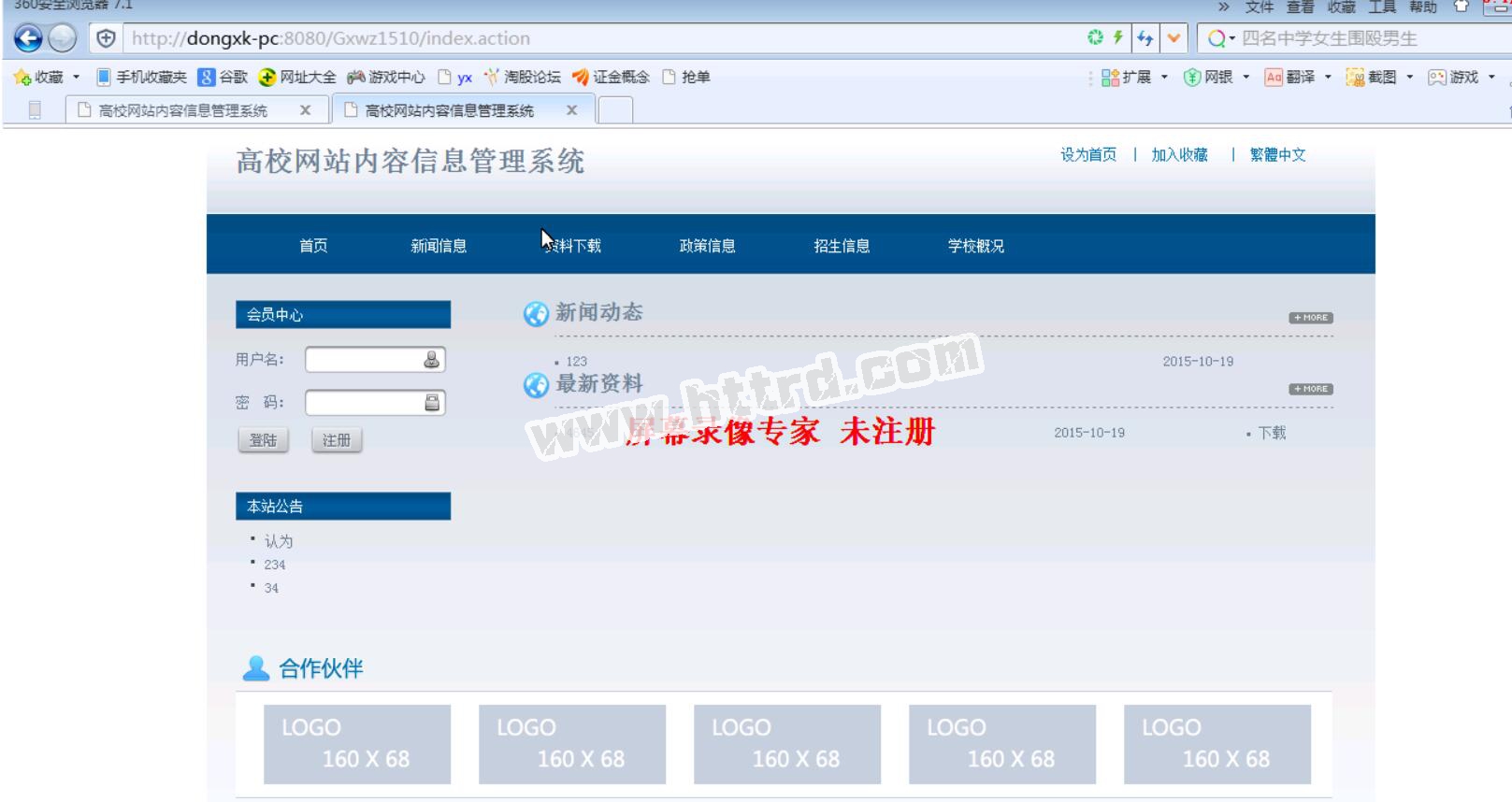Click the green refresh icon in address bar
This screenshot has width=1512, height=802.
1095,37
